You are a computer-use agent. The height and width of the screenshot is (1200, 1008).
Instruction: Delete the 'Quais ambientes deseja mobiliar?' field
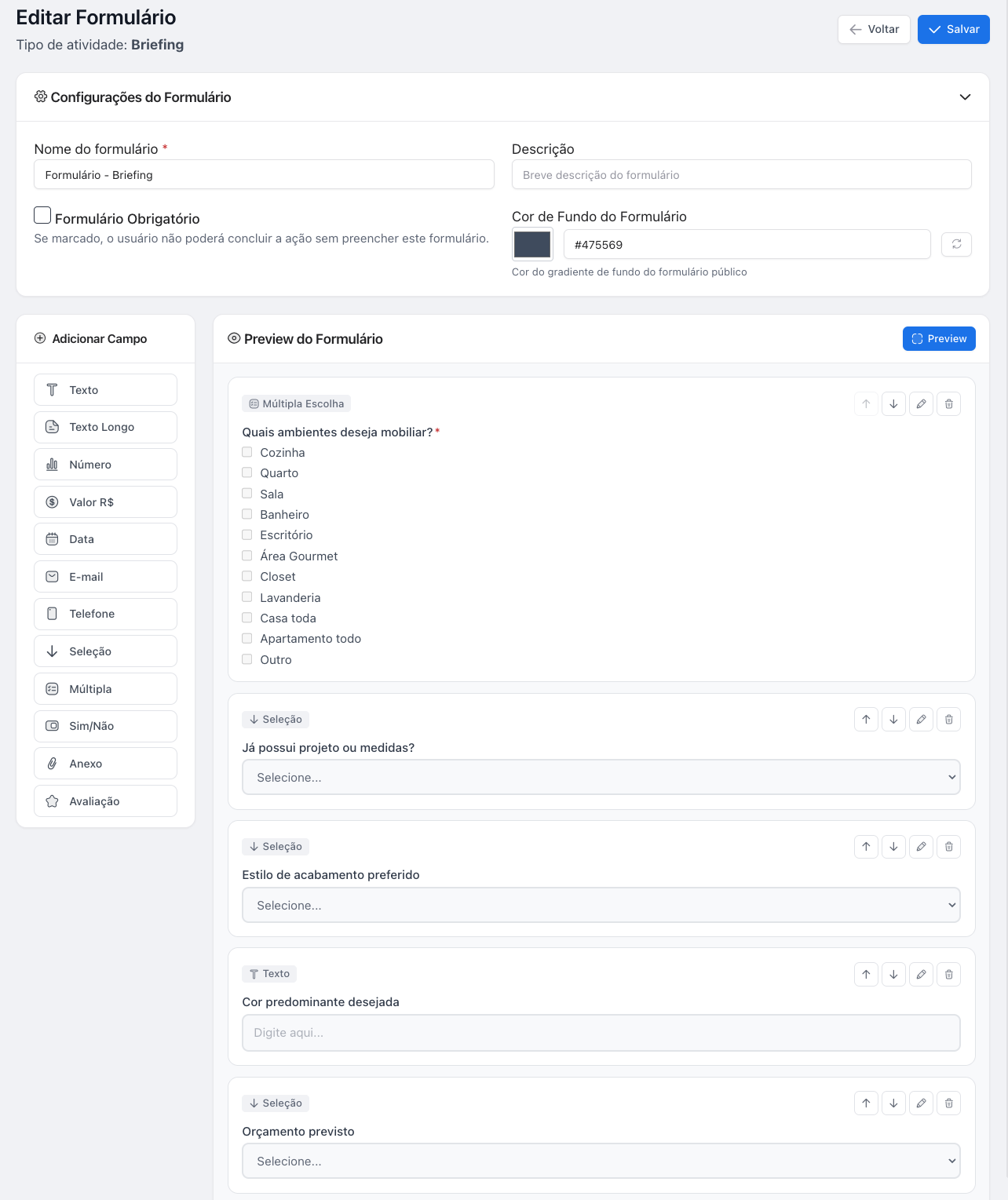coord(948,404)
